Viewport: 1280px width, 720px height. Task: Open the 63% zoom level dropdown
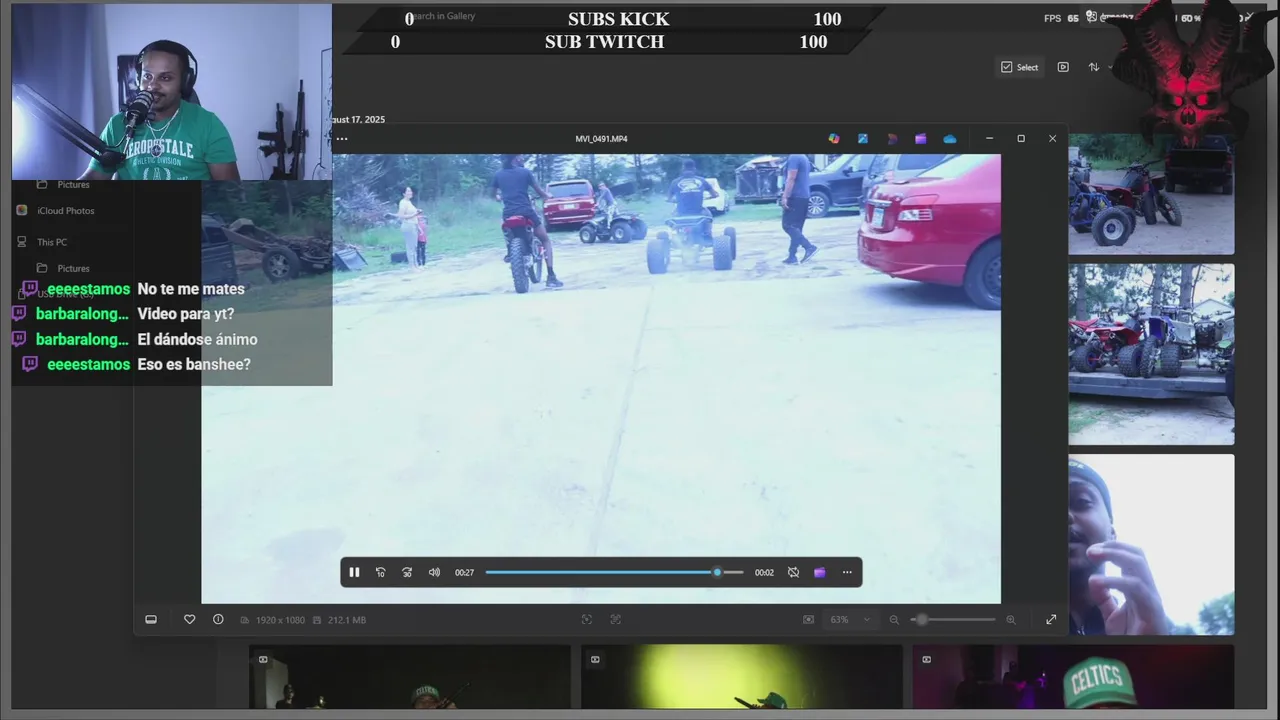point(850,620)
